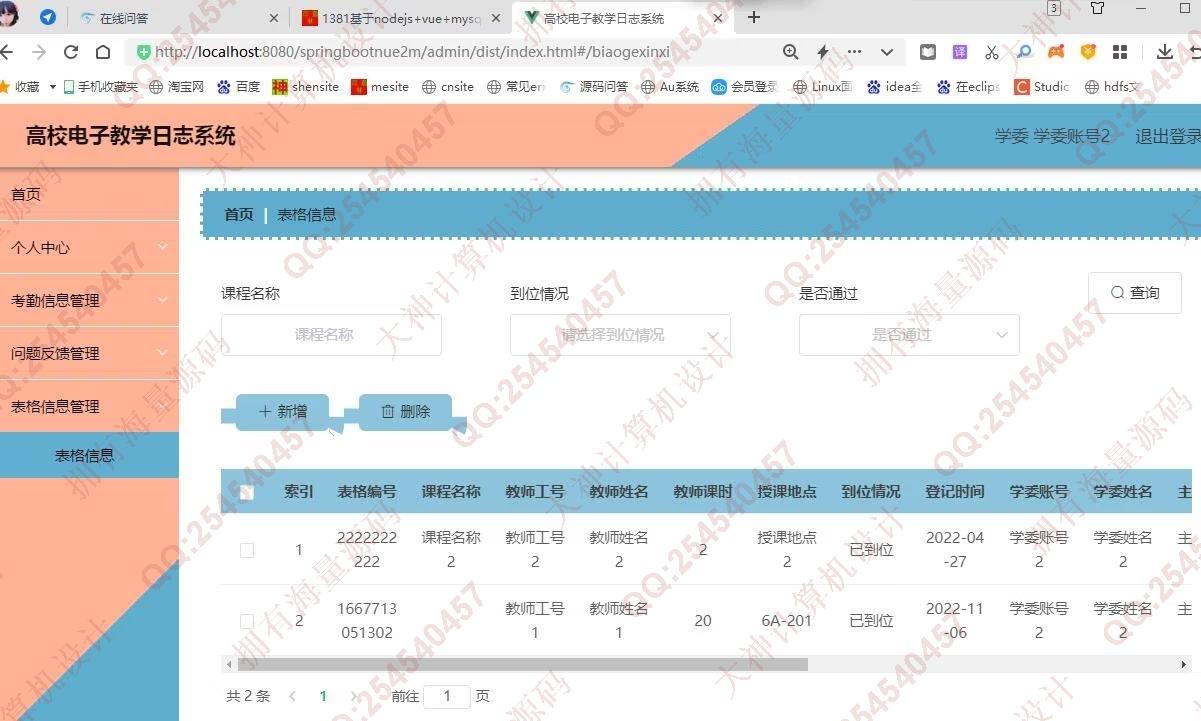The image size is (1201, 721).
Task: Click the 课程名称 search input field
Action: click(331, 335)
